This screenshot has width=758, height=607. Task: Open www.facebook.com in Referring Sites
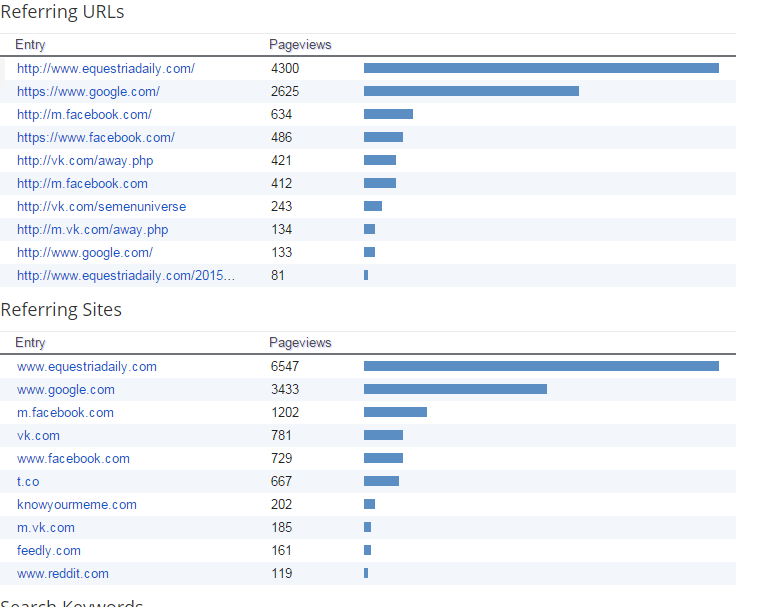[x=73, y=459]
